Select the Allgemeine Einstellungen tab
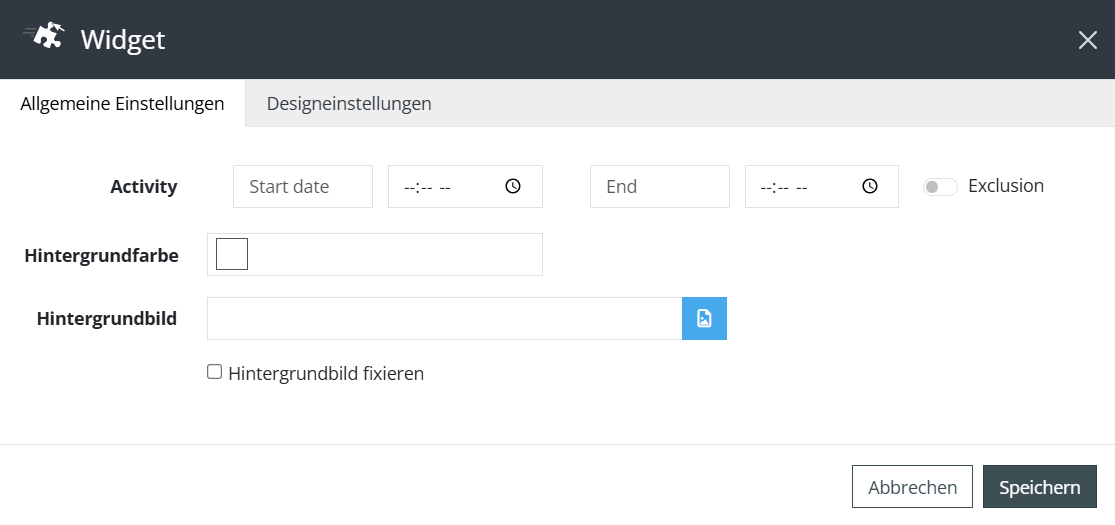This screenshot has width=1115, height=525. pos(122,103)
